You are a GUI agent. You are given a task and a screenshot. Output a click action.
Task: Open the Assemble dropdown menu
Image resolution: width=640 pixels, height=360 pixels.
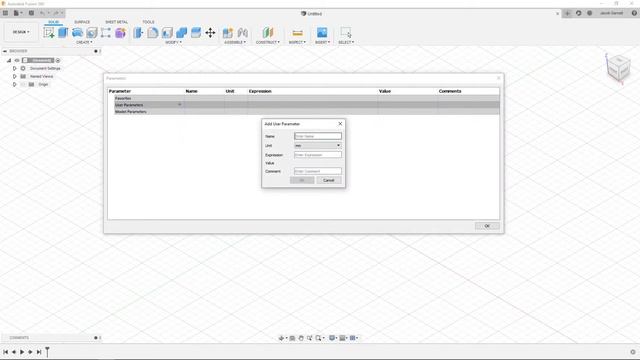(235, 42)
